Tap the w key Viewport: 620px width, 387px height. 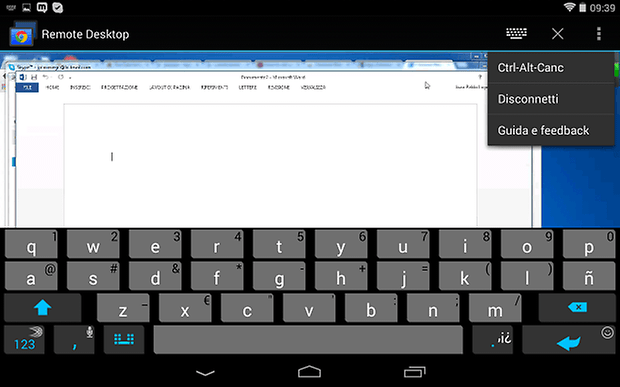93,244
